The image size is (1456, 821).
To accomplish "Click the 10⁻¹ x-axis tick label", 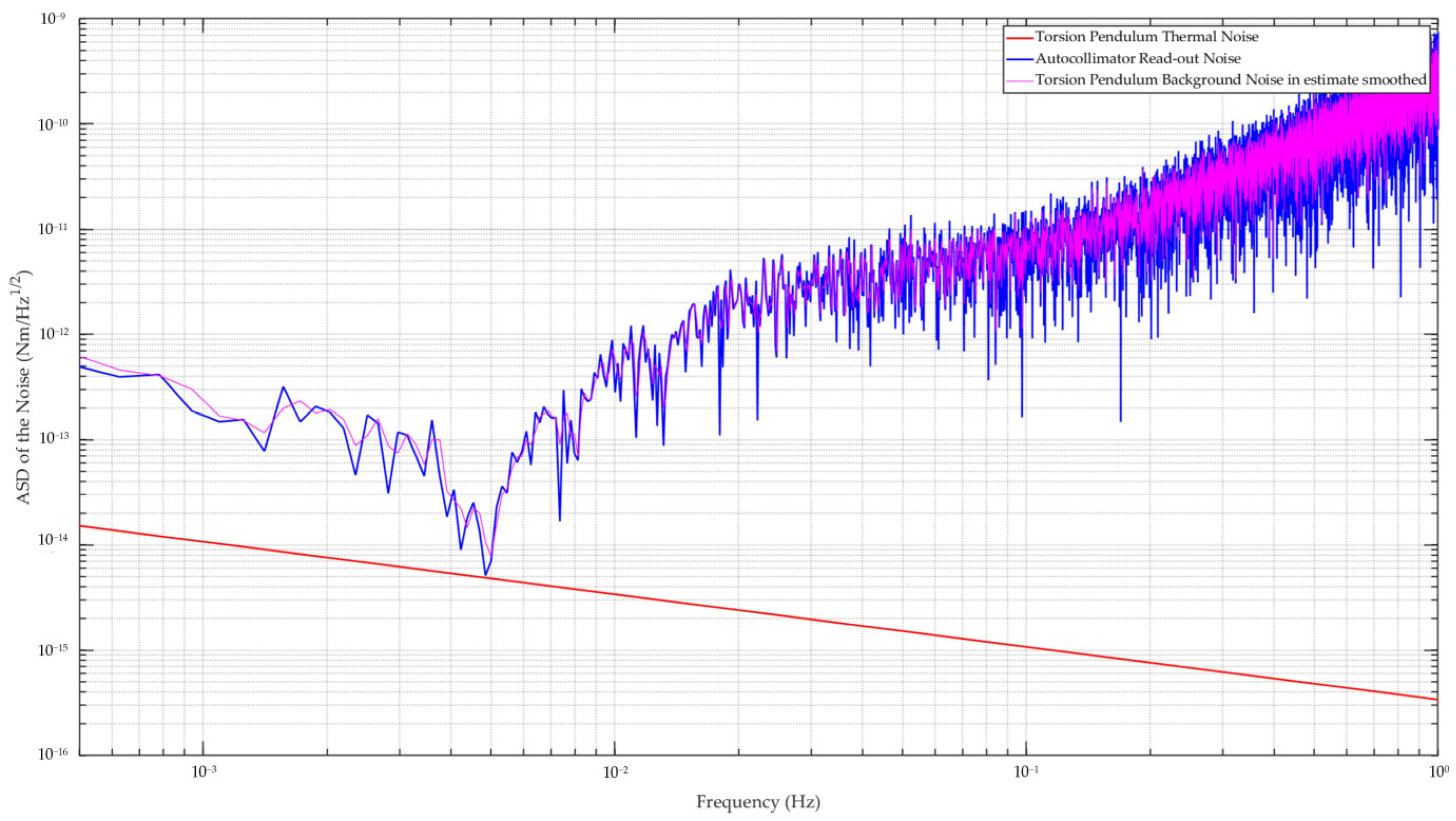I will pyautogui.click(x=1025, y=772).
